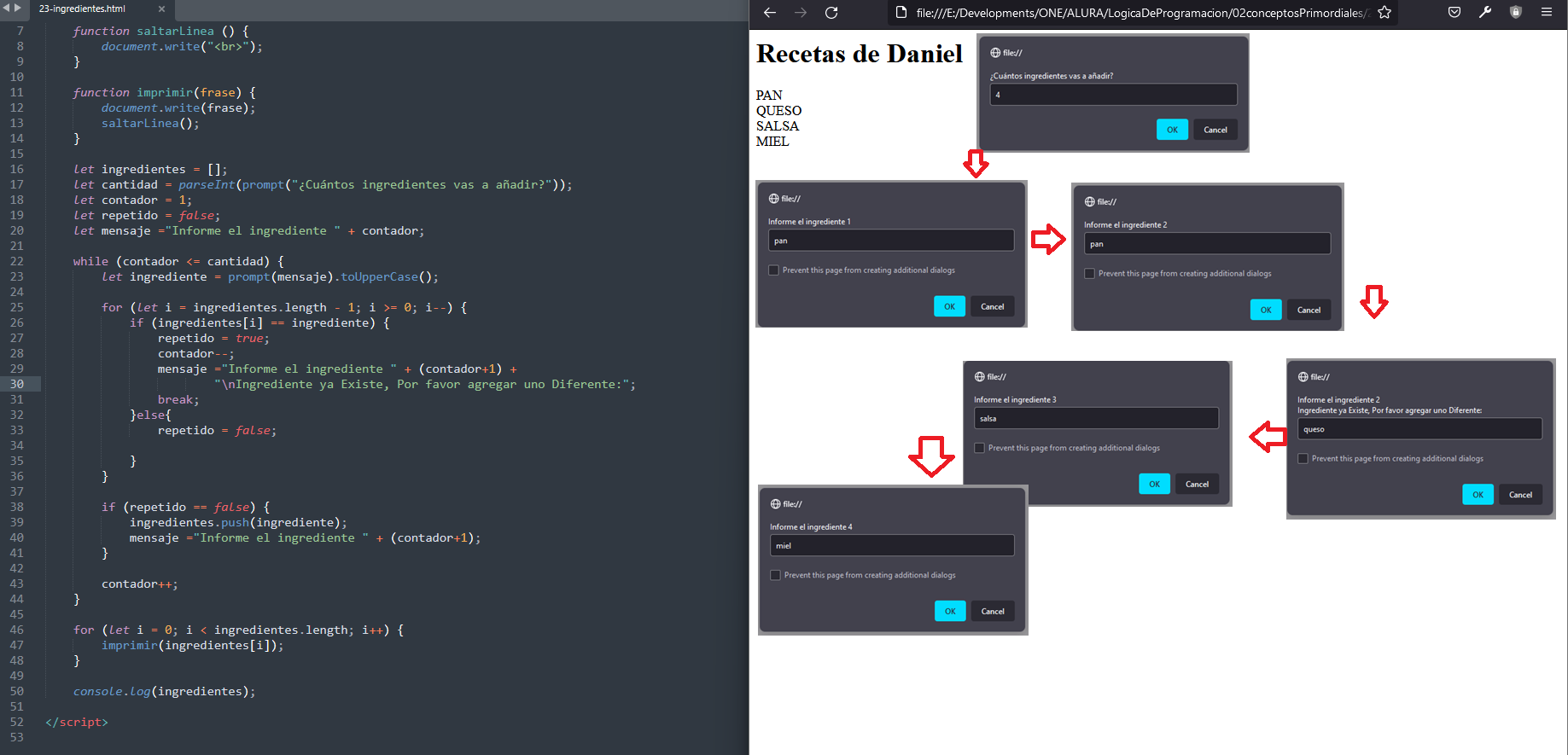Image resolution: width=1568 pixels, height=755 pixels.
Task: Toggle prevent dialogs checkbox in ingrediente 3 dialog
Action: tap(979, 448)
